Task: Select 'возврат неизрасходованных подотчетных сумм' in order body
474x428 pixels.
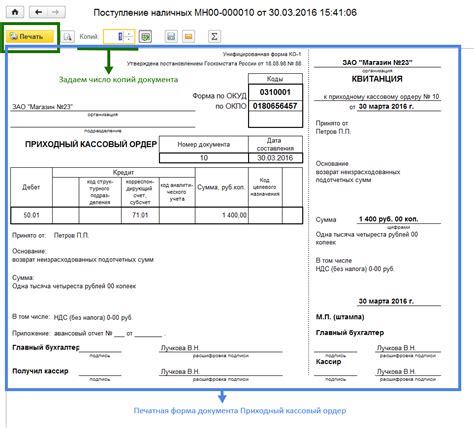Action: click(83, 260)
